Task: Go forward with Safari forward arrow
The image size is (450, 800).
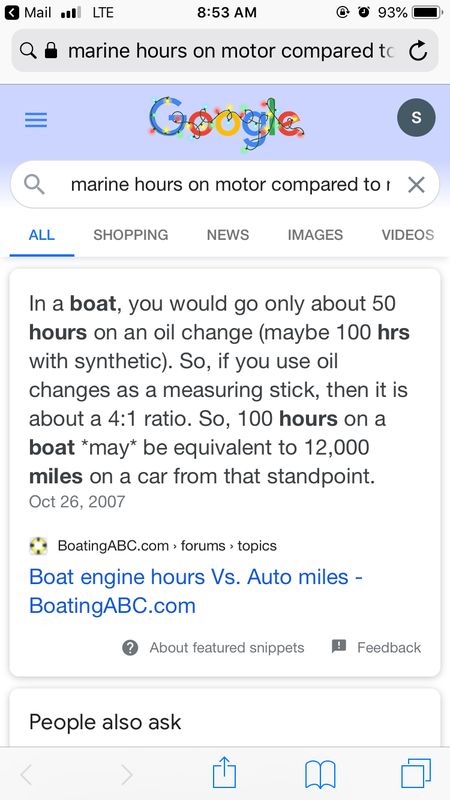Action: click(x=127, y=775)
